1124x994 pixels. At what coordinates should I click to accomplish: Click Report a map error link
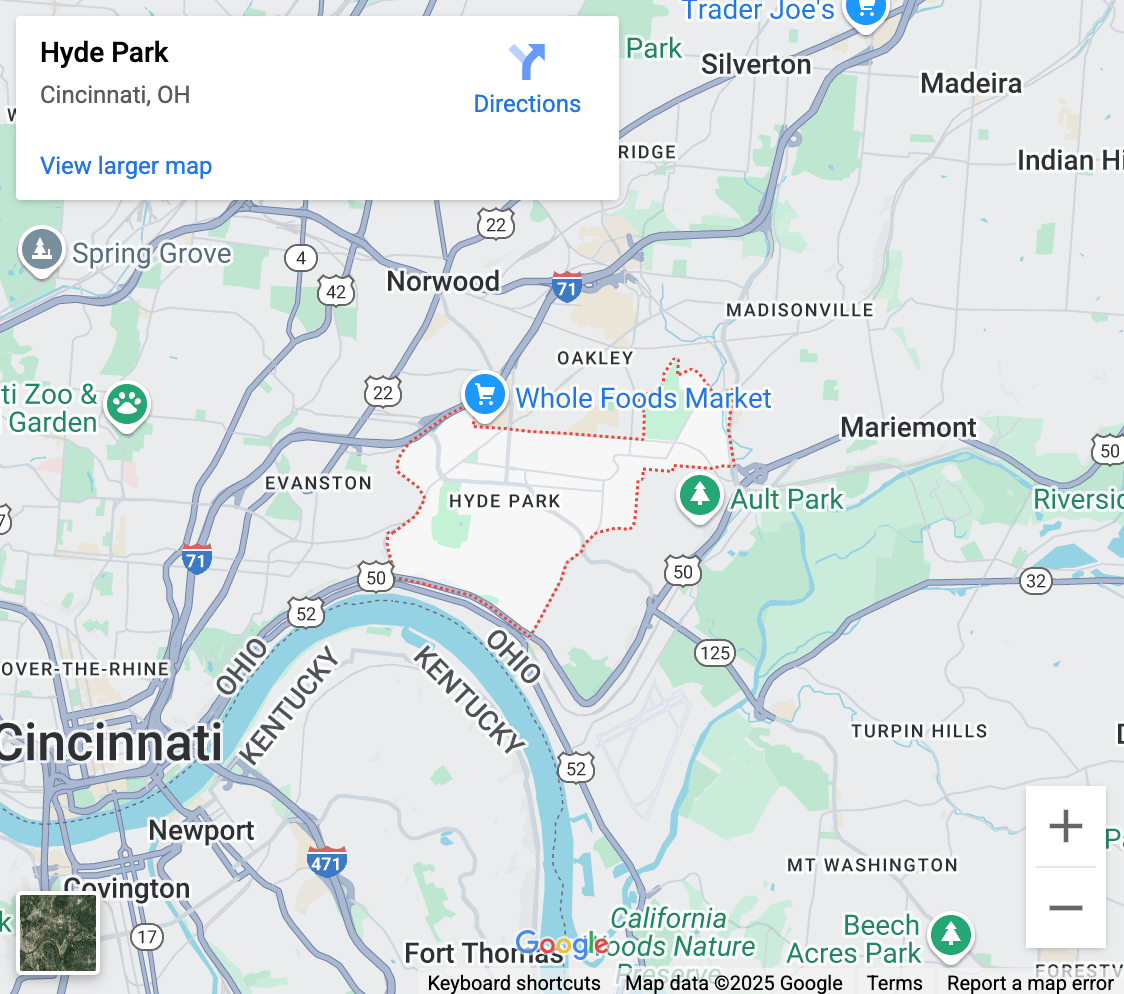click(1030, 983)
